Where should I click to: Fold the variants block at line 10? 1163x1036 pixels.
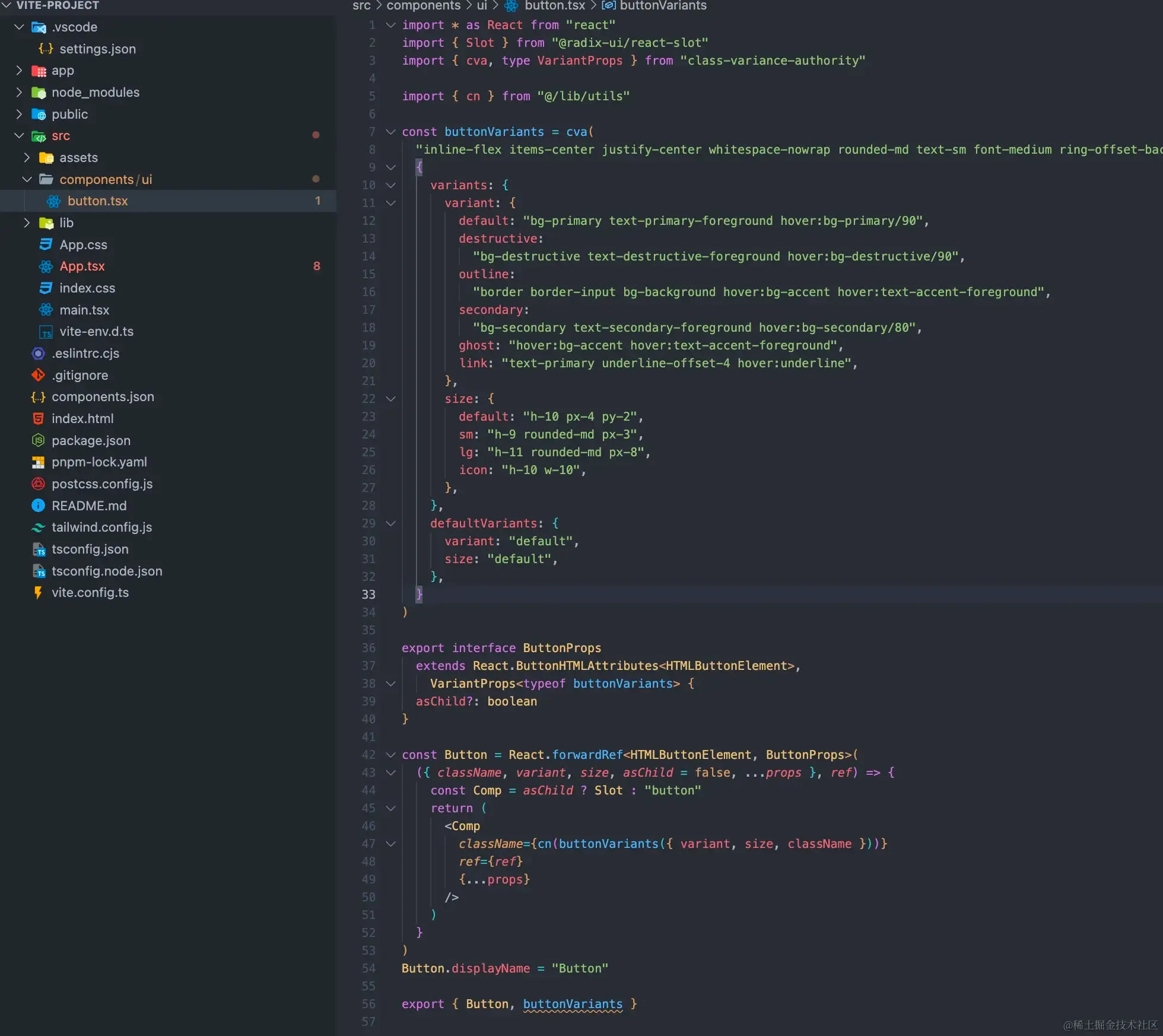(x=390, y=185)
